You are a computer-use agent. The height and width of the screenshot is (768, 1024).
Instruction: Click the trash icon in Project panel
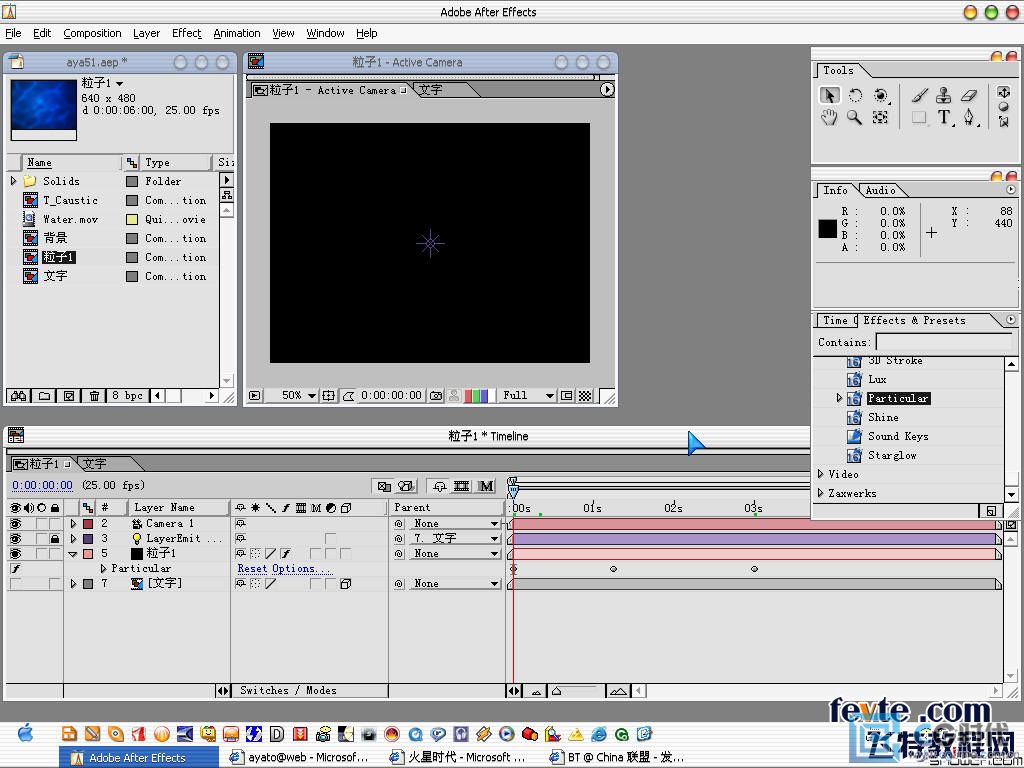(95, 396)
